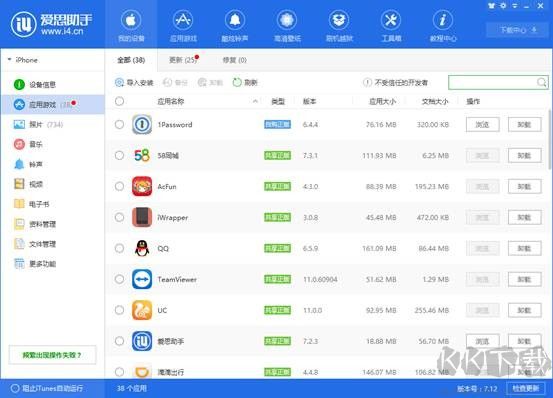Image resolution: width=553 pixels, height=398 pixels.
Task: Click the i4 爱思助手 logo
Action: pos(51,24)
